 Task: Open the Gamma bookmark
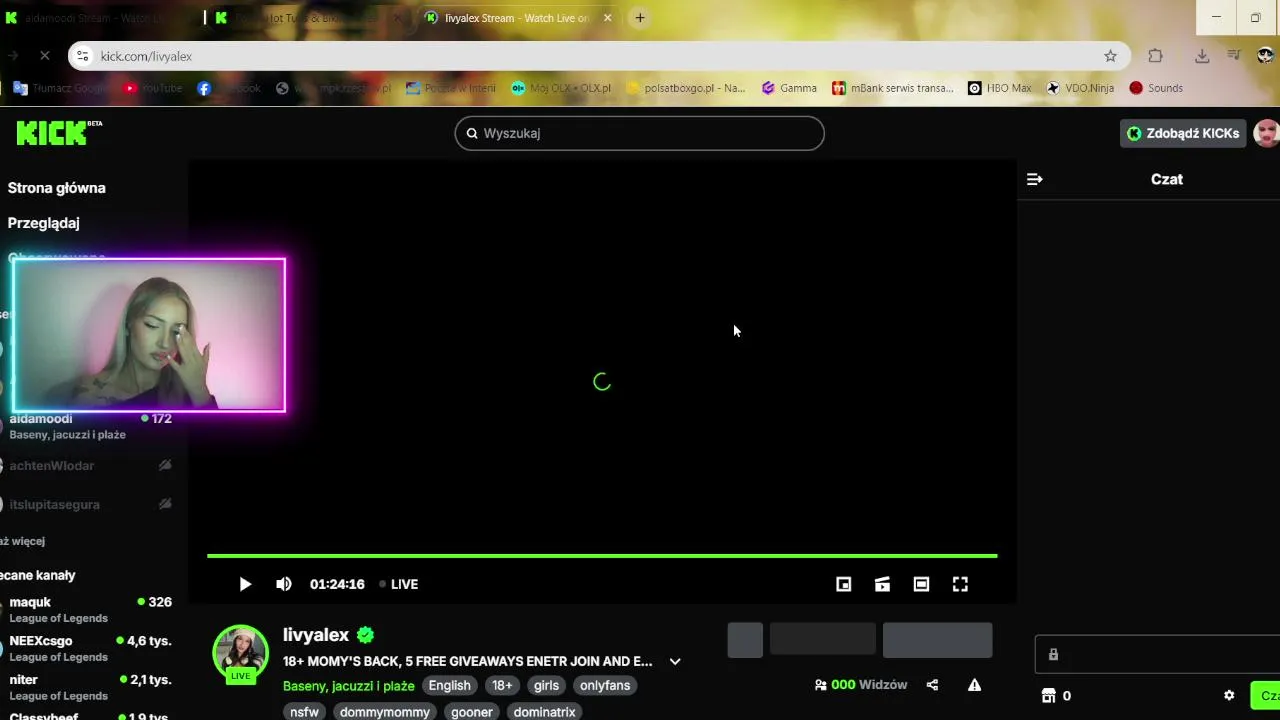(x=789, y=88)
